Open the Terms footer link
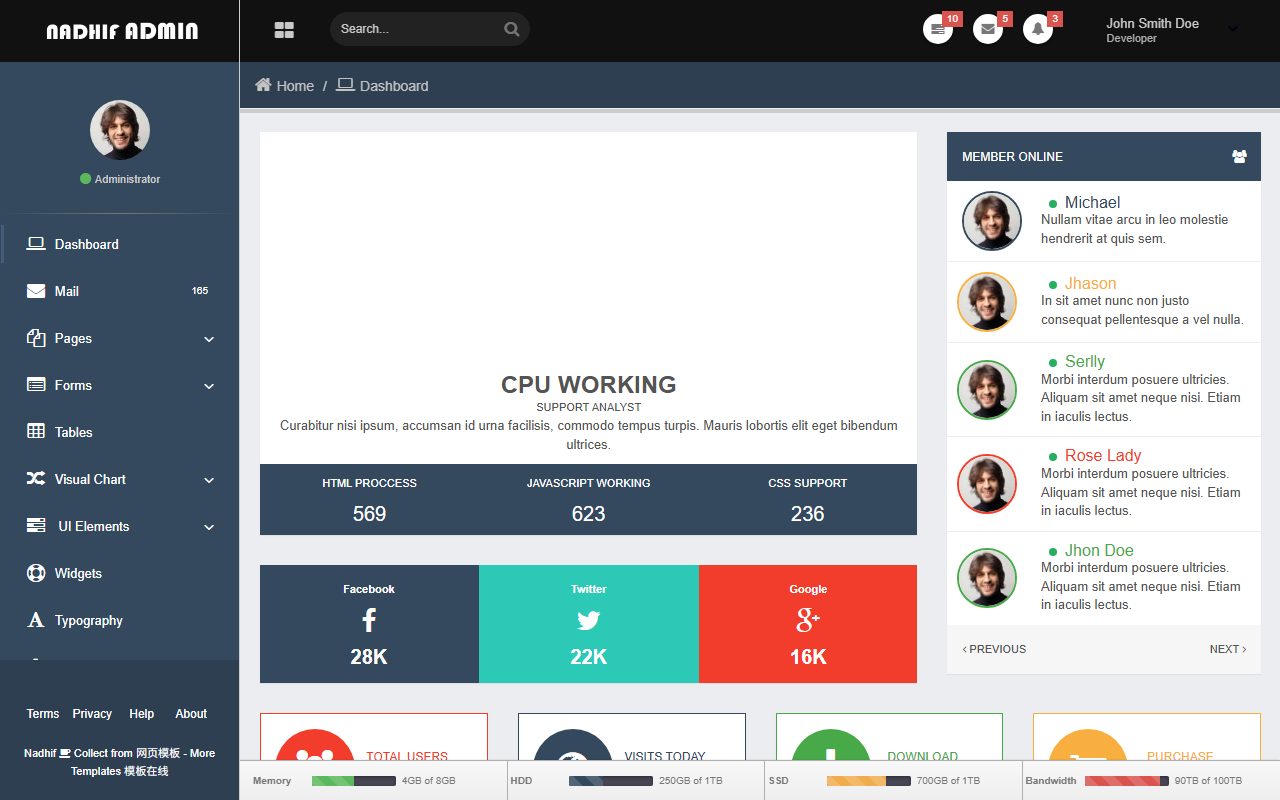 coord(43,714)
